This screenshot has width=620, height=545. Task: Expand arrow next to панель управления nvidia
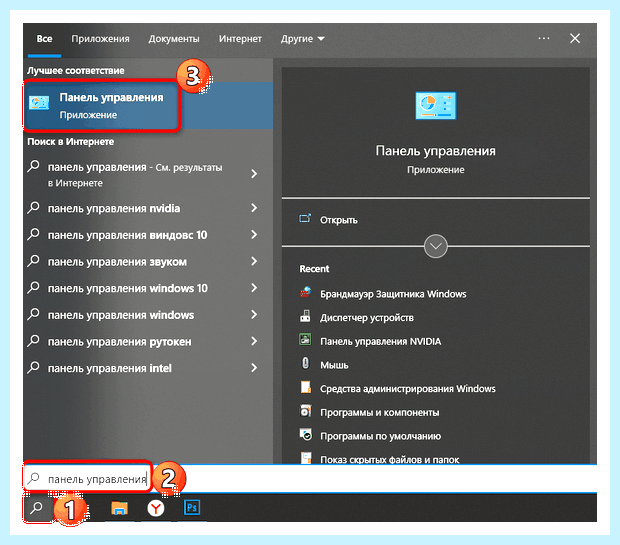[254, 208]
